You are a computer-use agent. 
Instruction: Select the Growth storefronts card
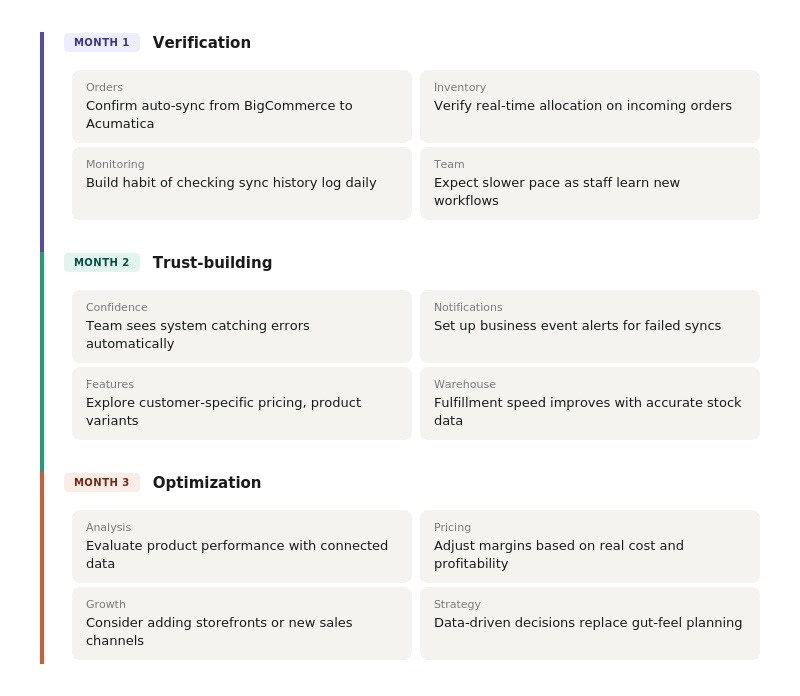coord(242,623)
